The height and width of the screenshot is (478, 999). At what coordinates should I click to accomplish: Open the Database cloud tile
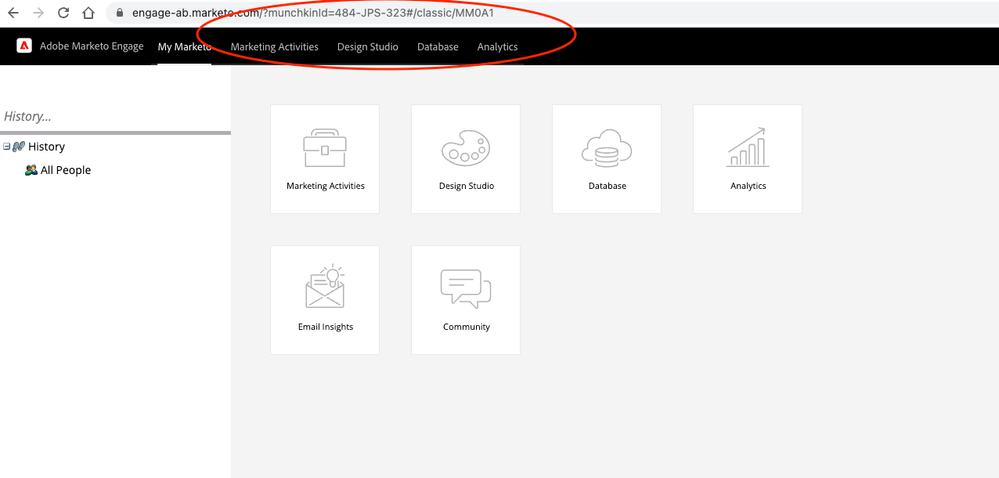607,159
